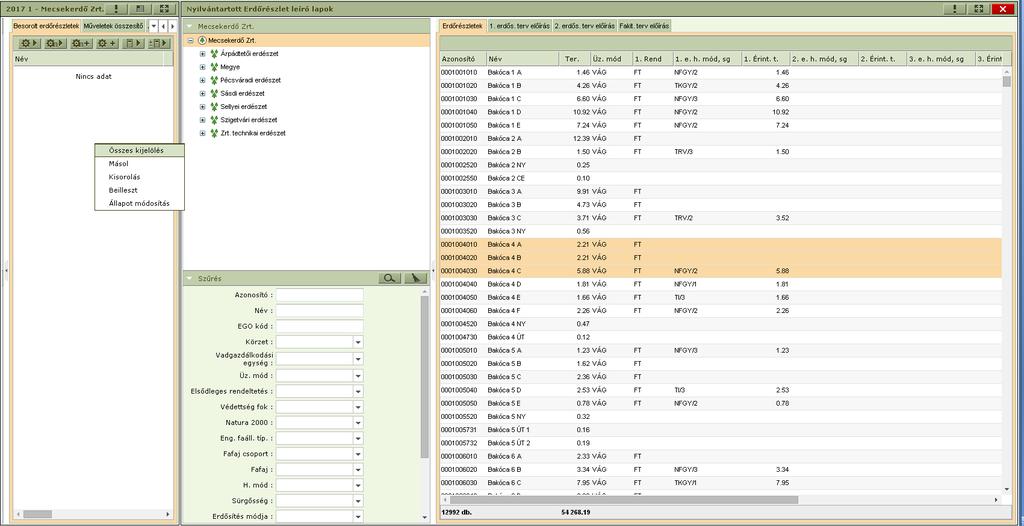1024x526 pixels.
Task: Expand the Árpádtetői erdészet tree node
Action: (x=202, y=54)
